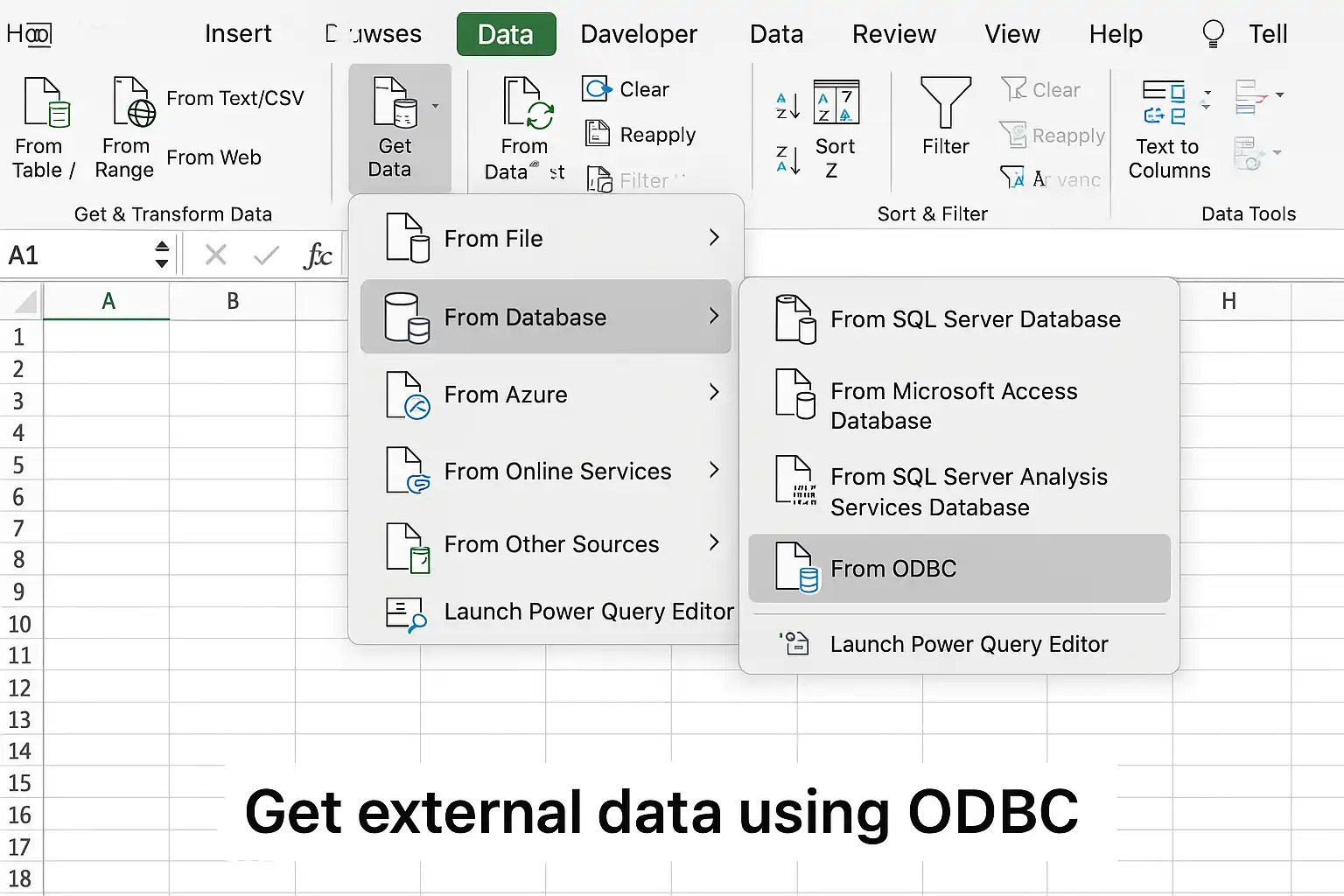
Task: Click the Text to Columns icon
Action: [1165, 103]
